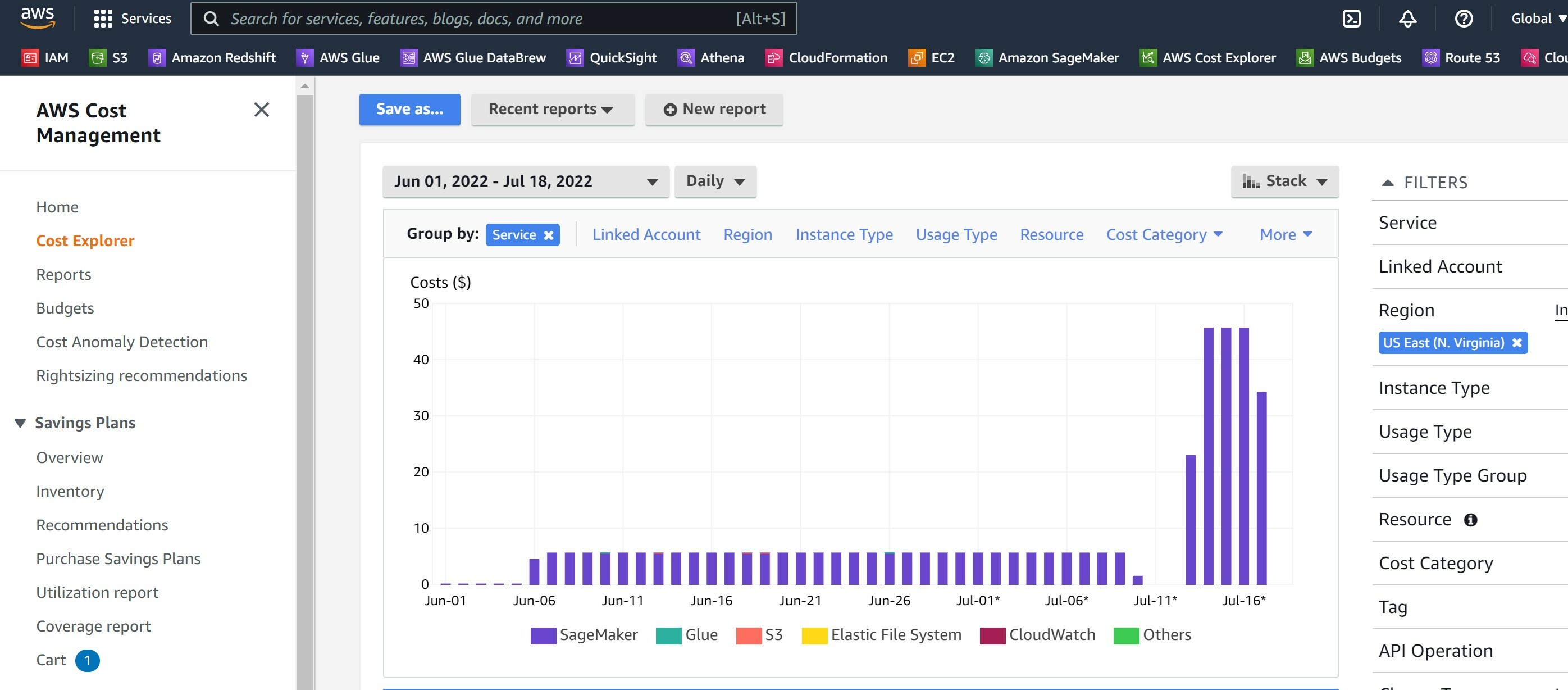This screenshot has width=1568, height=690.
Task: Open the Daily granularity dropdown
Action: click(x=714, y=181)
